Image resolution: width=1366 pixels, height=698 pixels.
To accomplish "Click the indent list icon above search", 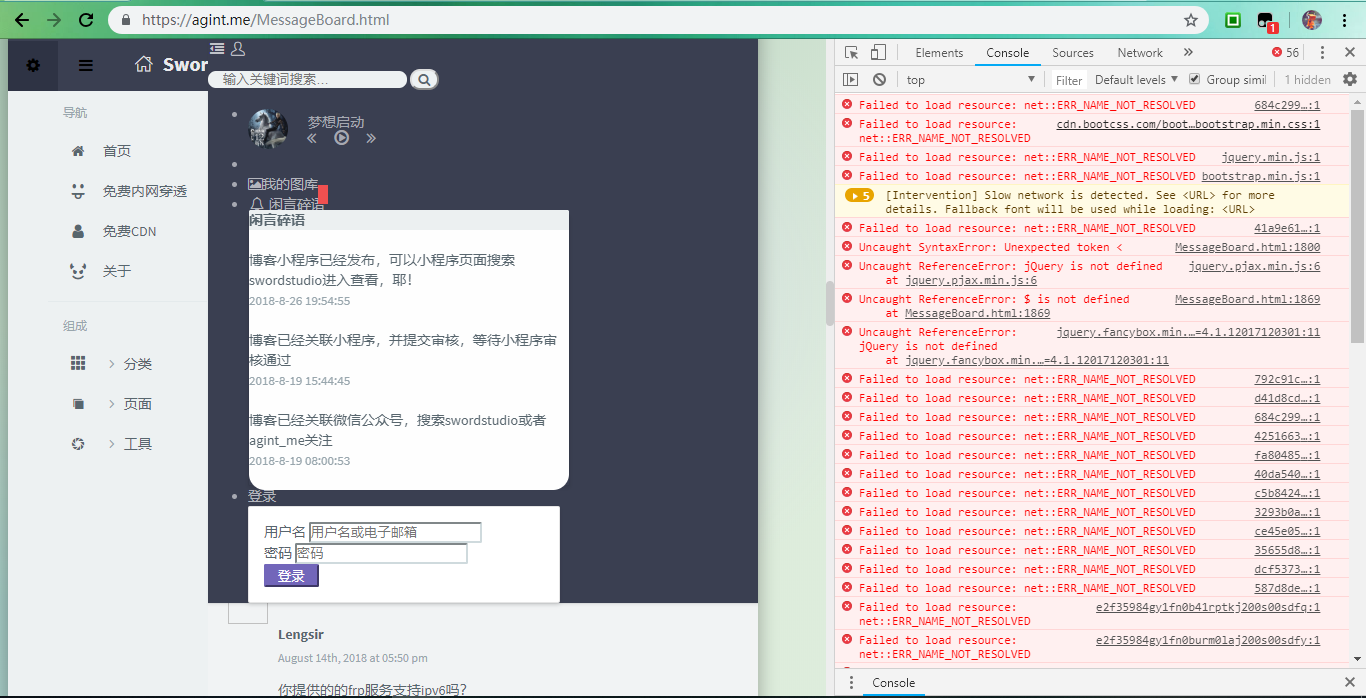I will [x=217, y=48].
